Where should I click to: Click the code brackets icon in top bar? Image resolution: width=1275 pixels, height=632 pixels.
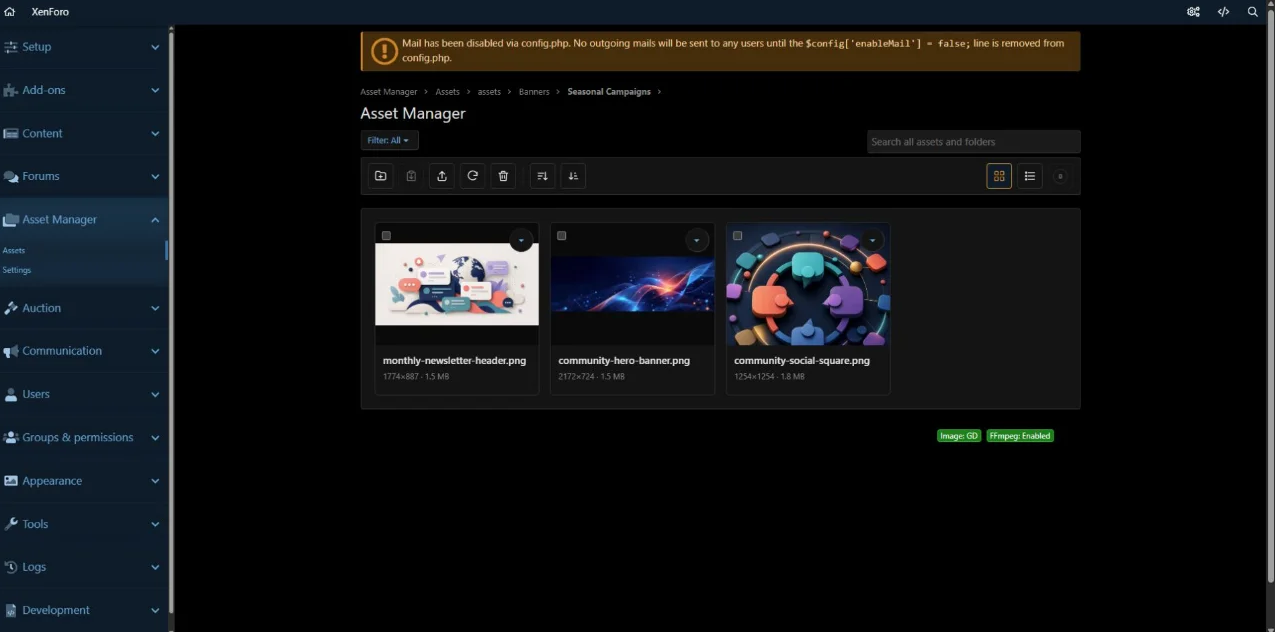(x=1223, y=12)
